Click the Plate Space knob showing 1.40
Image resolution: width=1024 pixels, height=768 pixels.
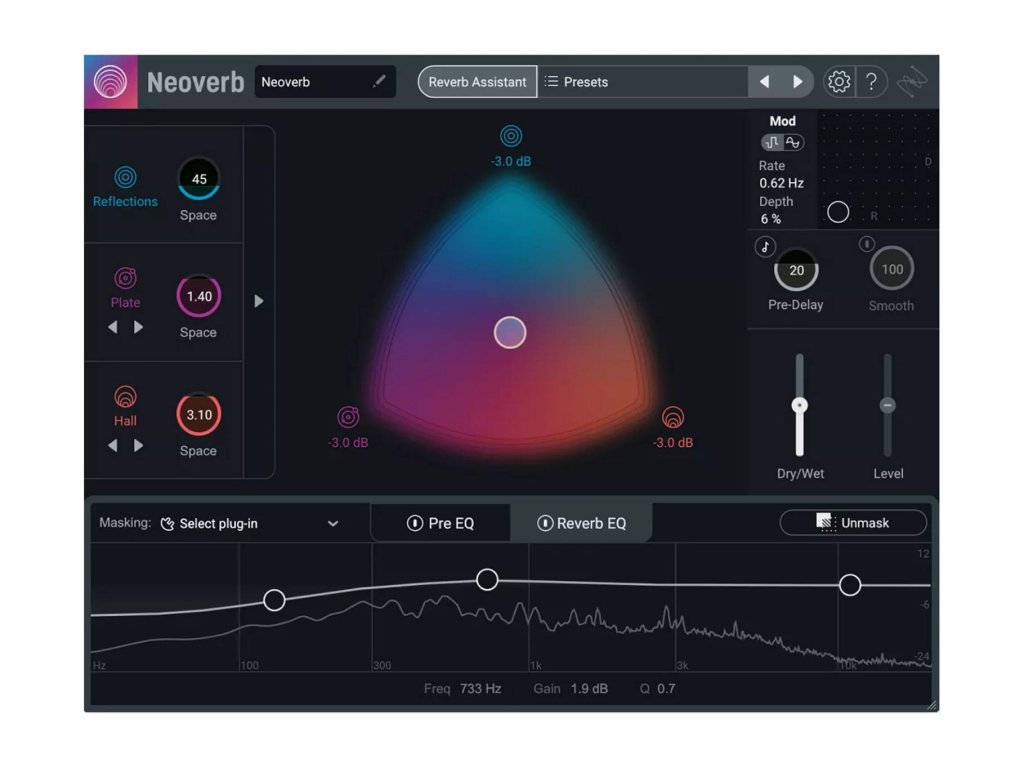click(x=199, y=296)
